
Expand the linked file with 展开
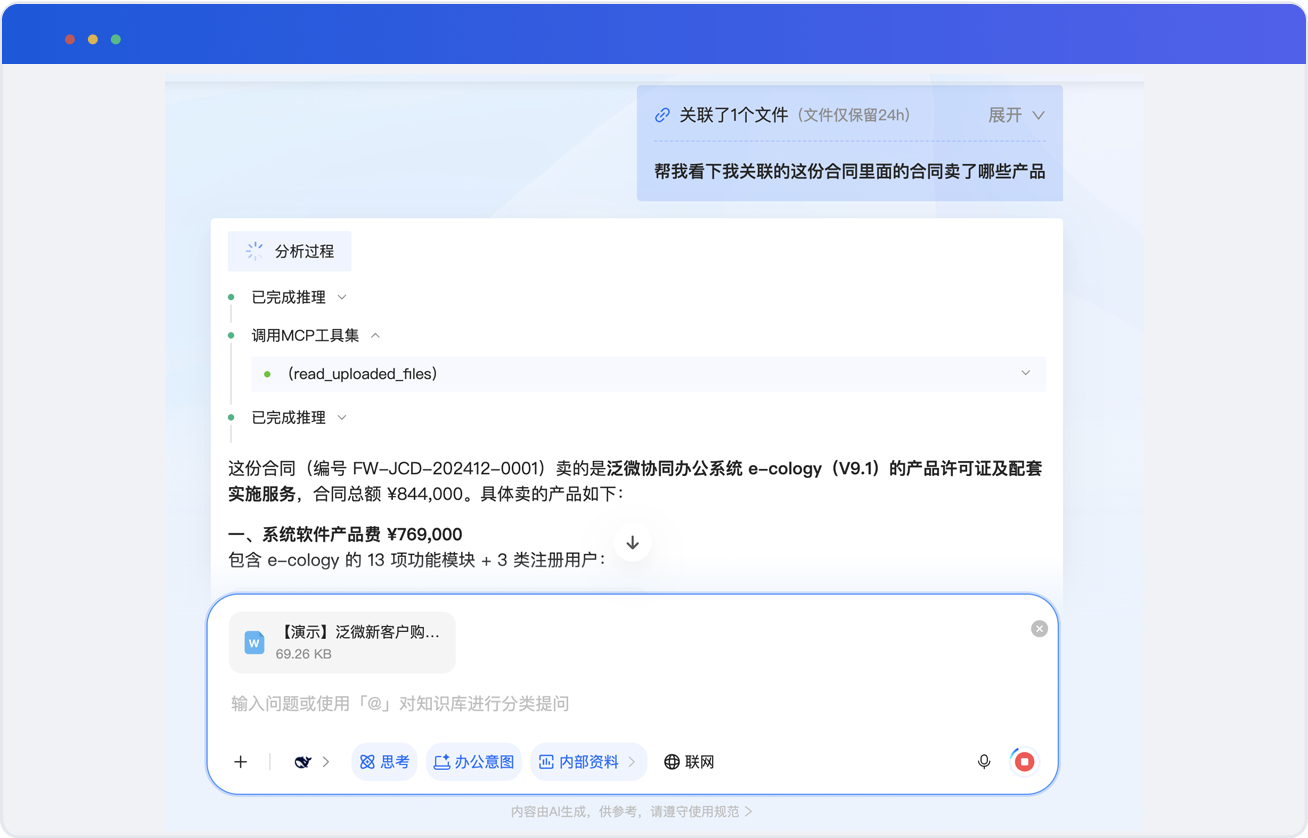1016,115
